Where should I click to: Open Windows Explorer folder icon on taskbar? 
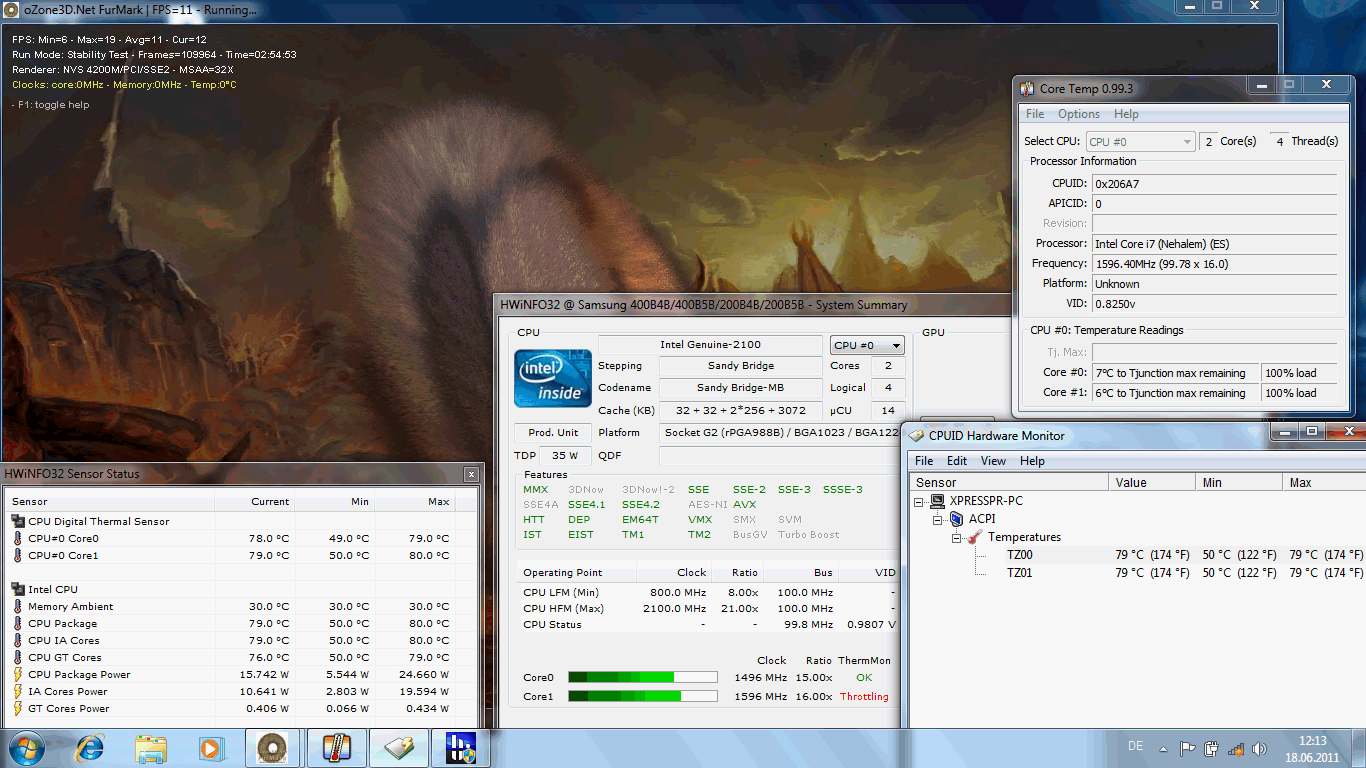point(151,748)
